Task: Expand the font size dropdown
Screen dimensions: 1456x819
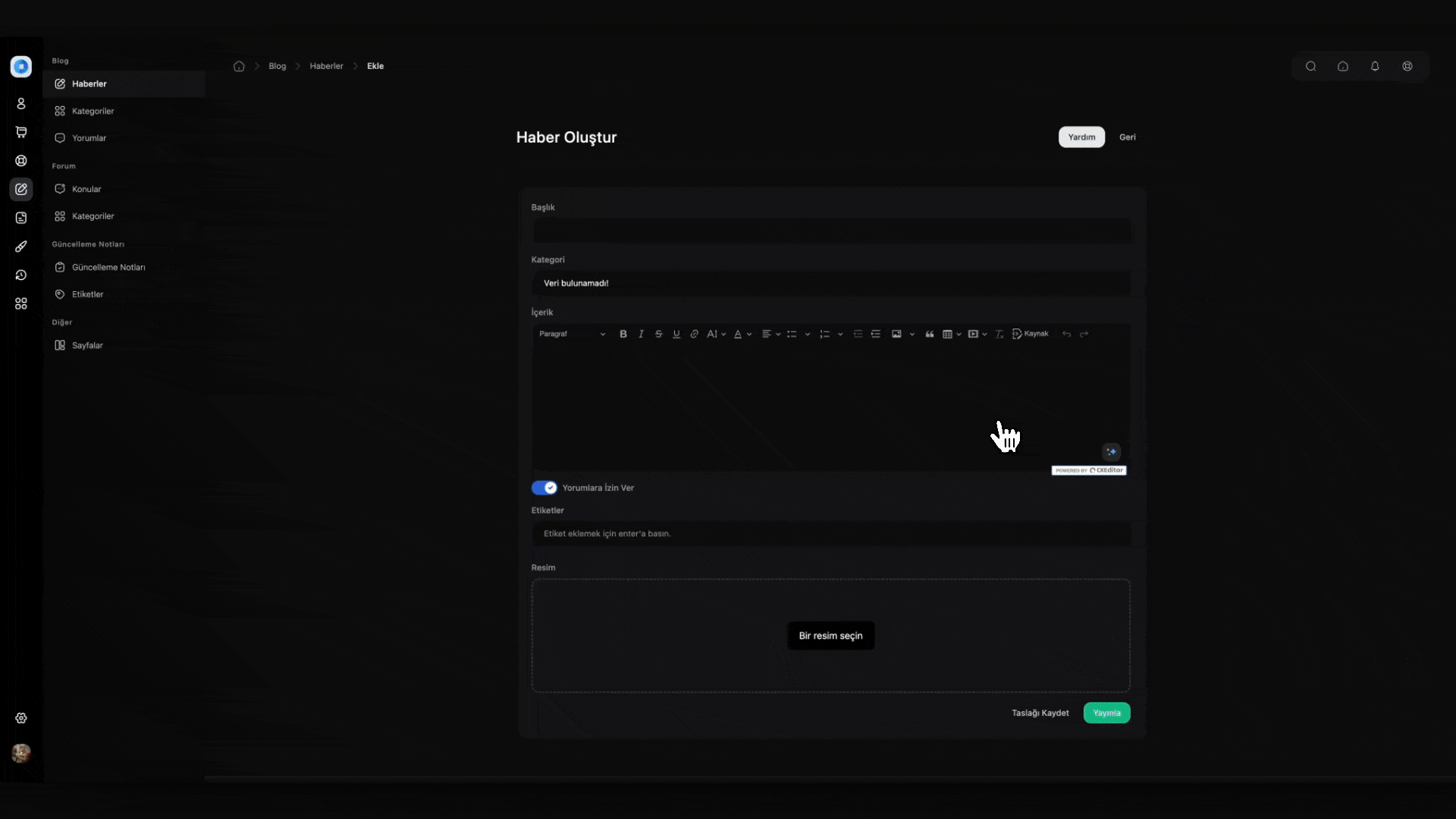Action: pyautogui.click(x=717, y=334)
